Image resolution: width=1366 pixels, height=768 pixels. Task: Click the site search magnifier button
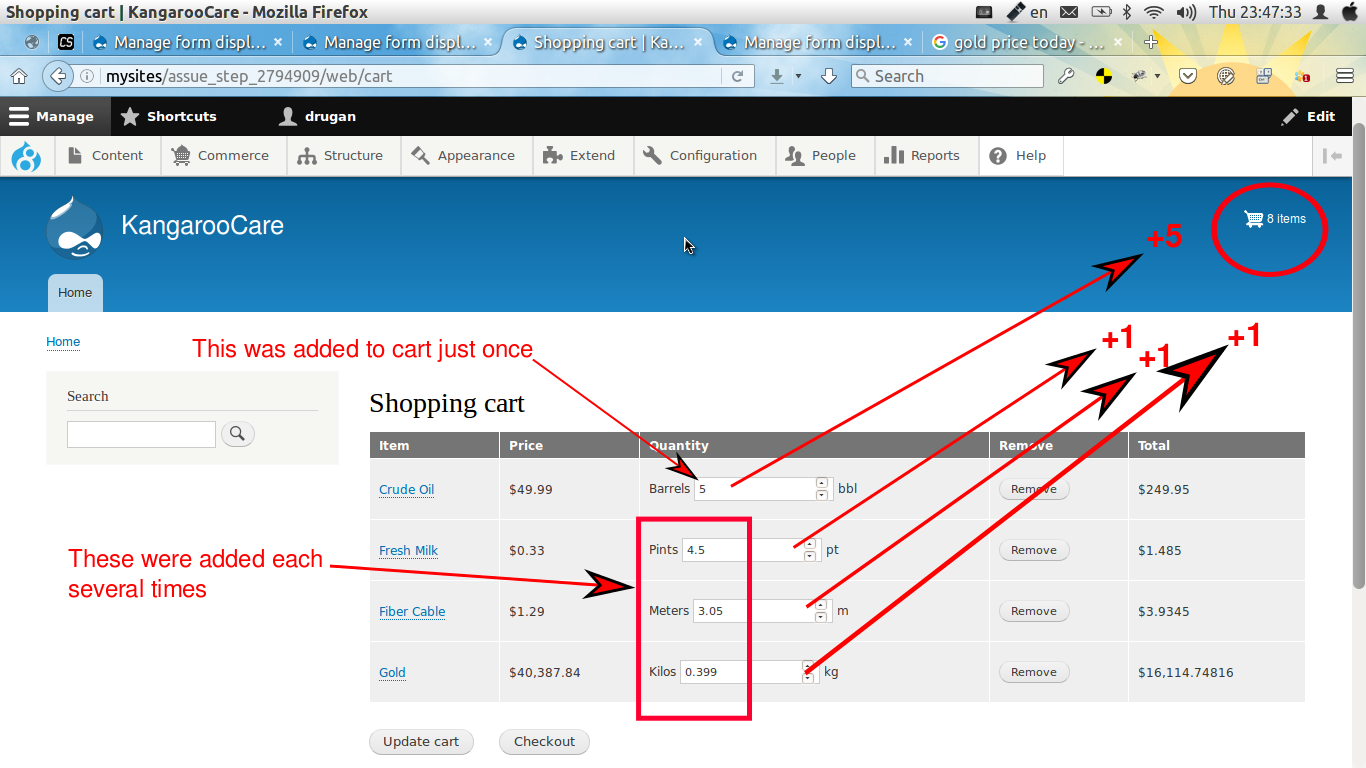coord(237,434)
